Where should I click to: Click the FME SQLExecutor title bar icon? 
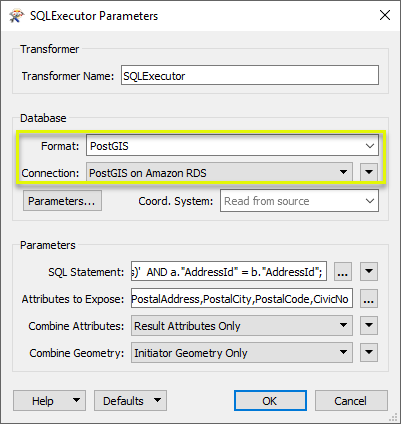click(x=16, y=16)
